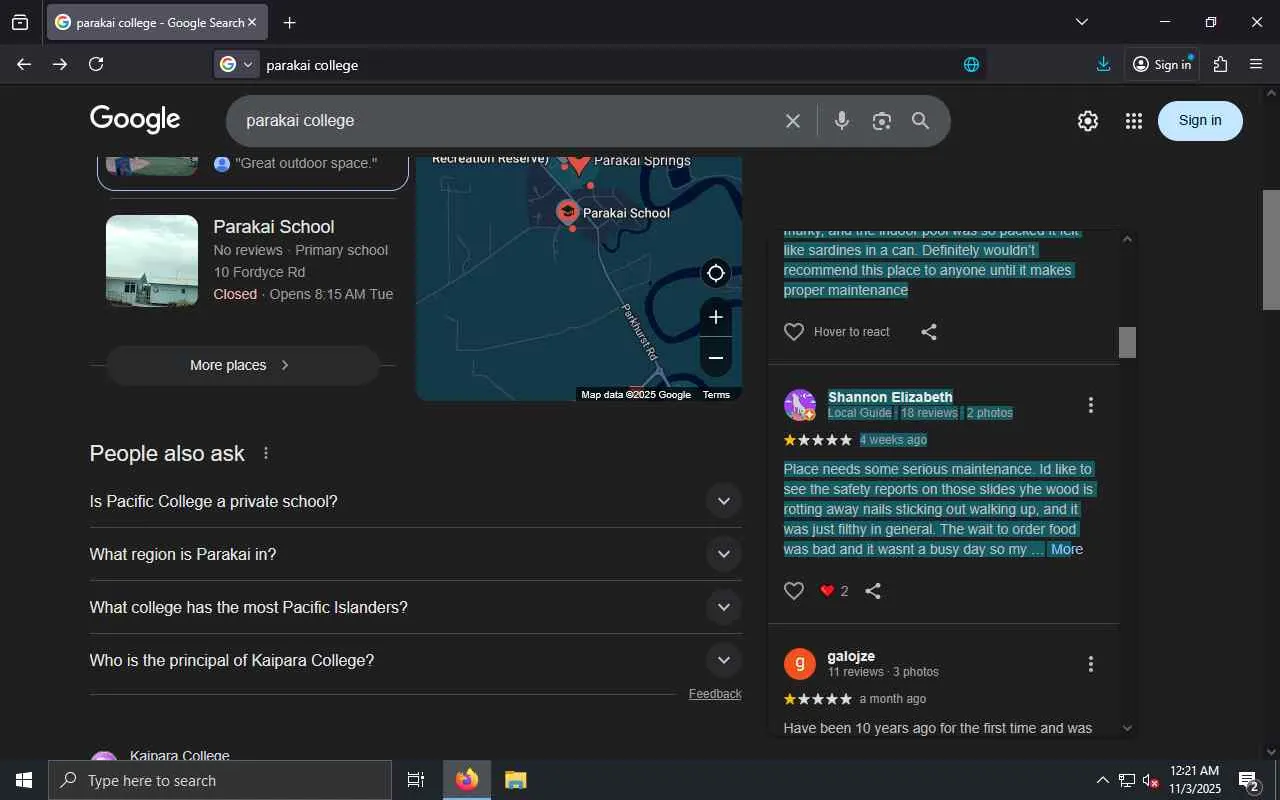
Task: Focus the Google search input field
Action: (510, 121)
